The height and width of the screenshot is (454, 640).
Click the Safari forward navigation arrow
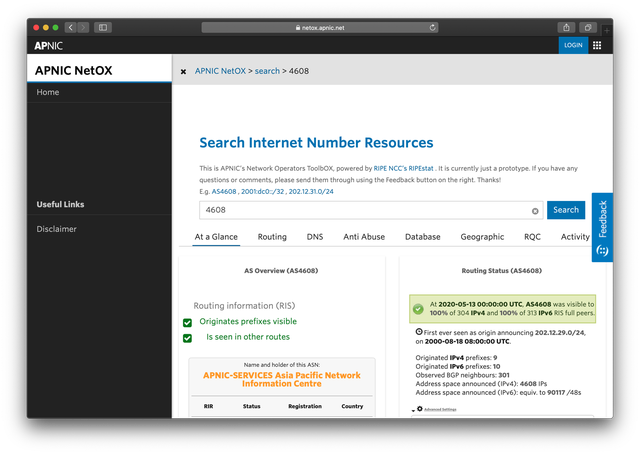coord(83,27)
